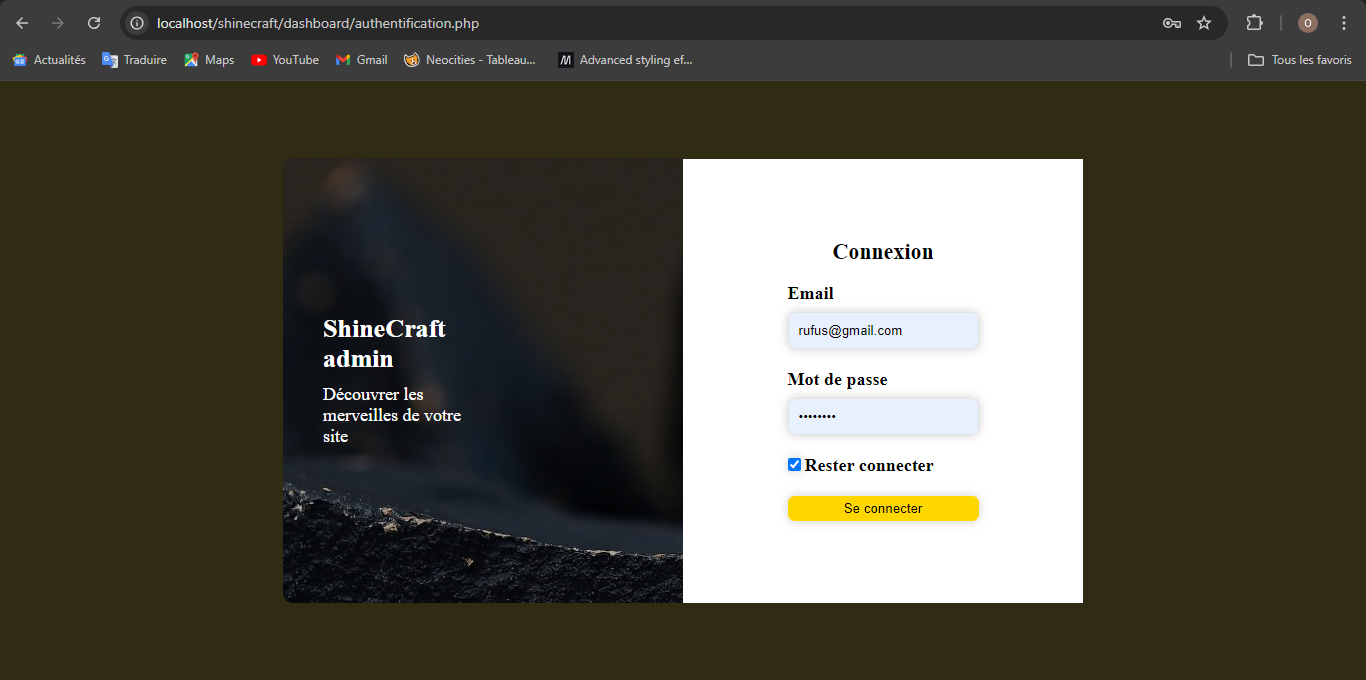Viewport: 1366px width, 680px height.
Task: Click the ShineCraft admin title
Action: point(384,343)
